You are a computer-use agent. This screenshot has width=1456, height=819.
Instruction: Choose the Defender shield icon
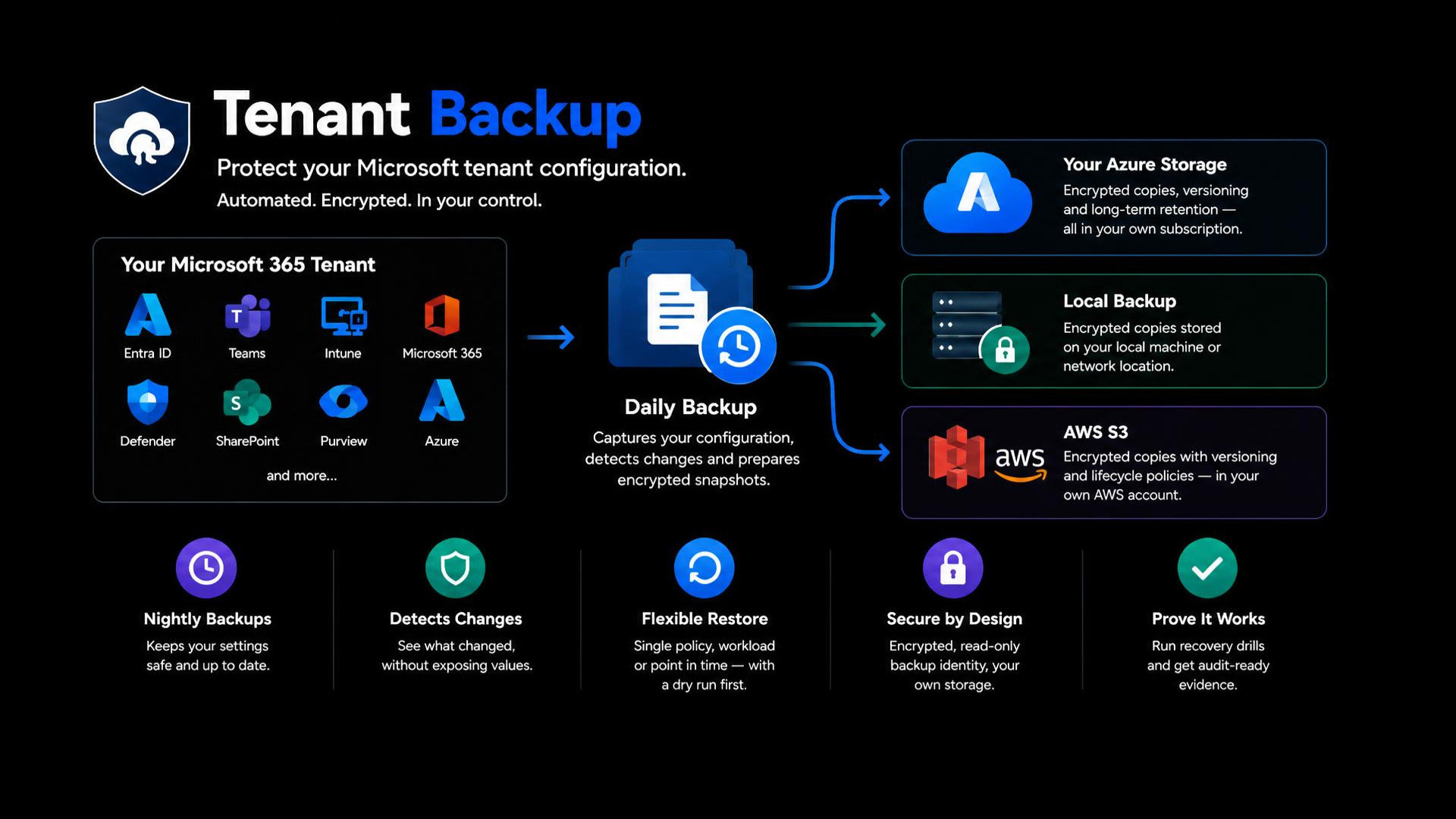pos(148,402)
